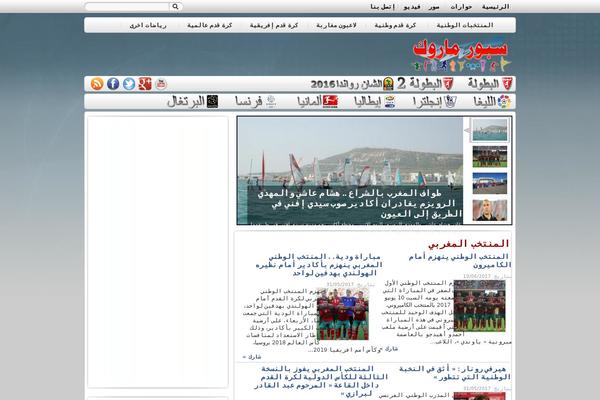The image size is (600, 400).
Task: Open article هيرفي رونار أثق في النخبة
Action: point(455,373)
